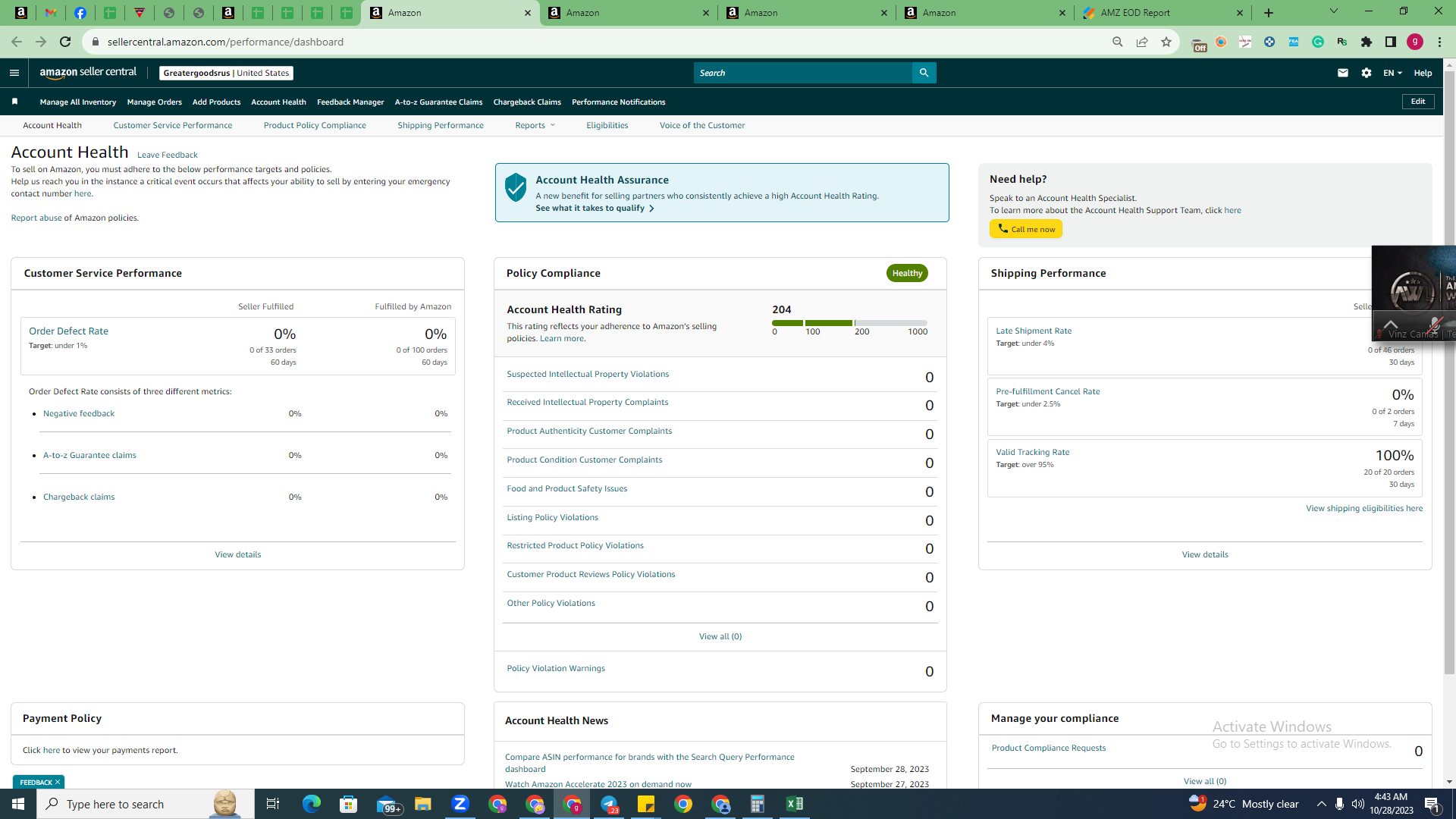Screen dimensions: 1456x819
Task: Click the search magnifier button
Action: (x=924, y=73)
